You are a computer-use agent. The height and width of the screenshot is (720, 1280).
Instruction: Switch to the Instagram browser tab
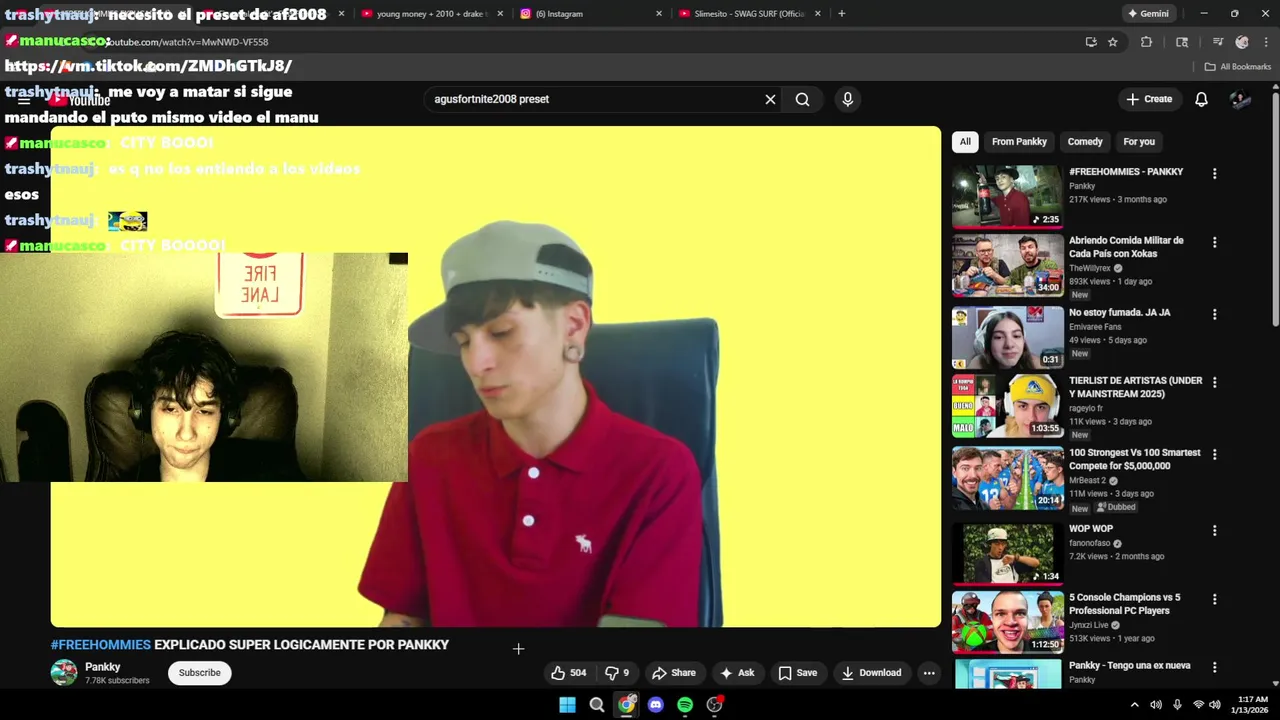pos(590,14)
